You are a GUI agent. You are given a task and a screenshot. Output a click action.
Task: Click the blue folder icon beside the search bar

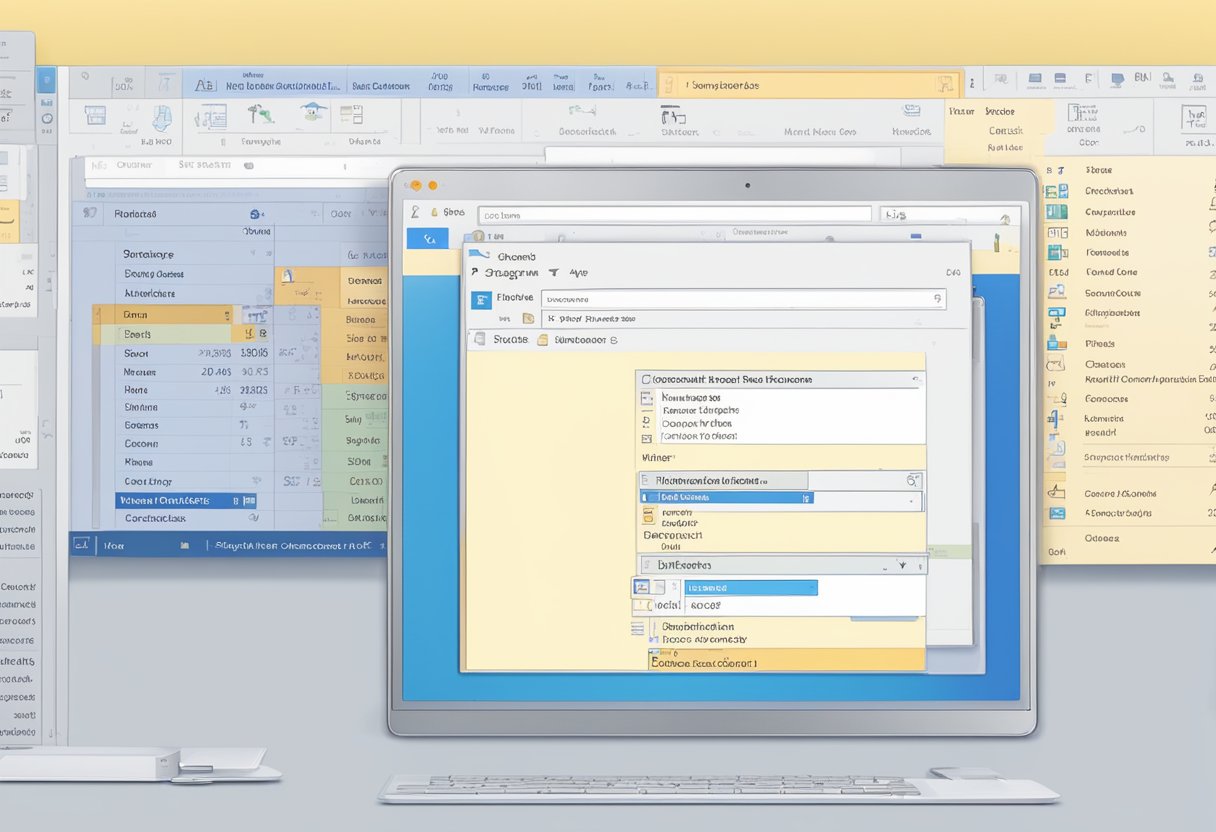(x=480, y=299)
